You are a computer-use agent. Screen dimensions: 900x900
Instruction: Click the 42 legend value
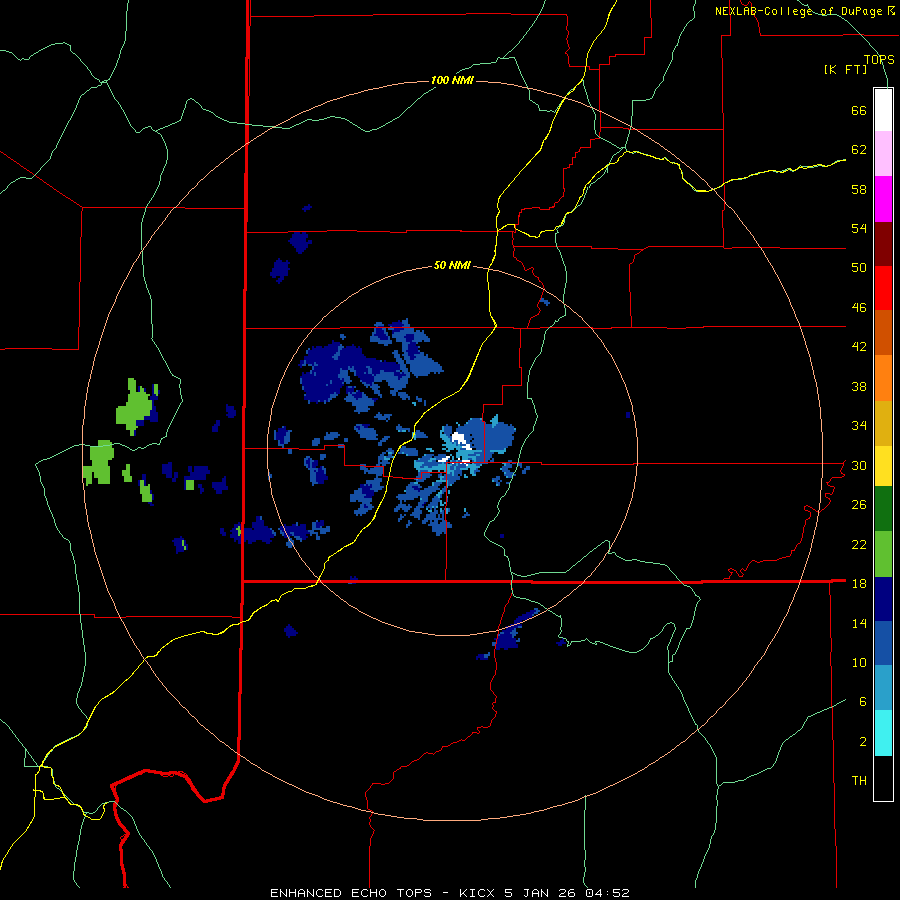(859, 347)
